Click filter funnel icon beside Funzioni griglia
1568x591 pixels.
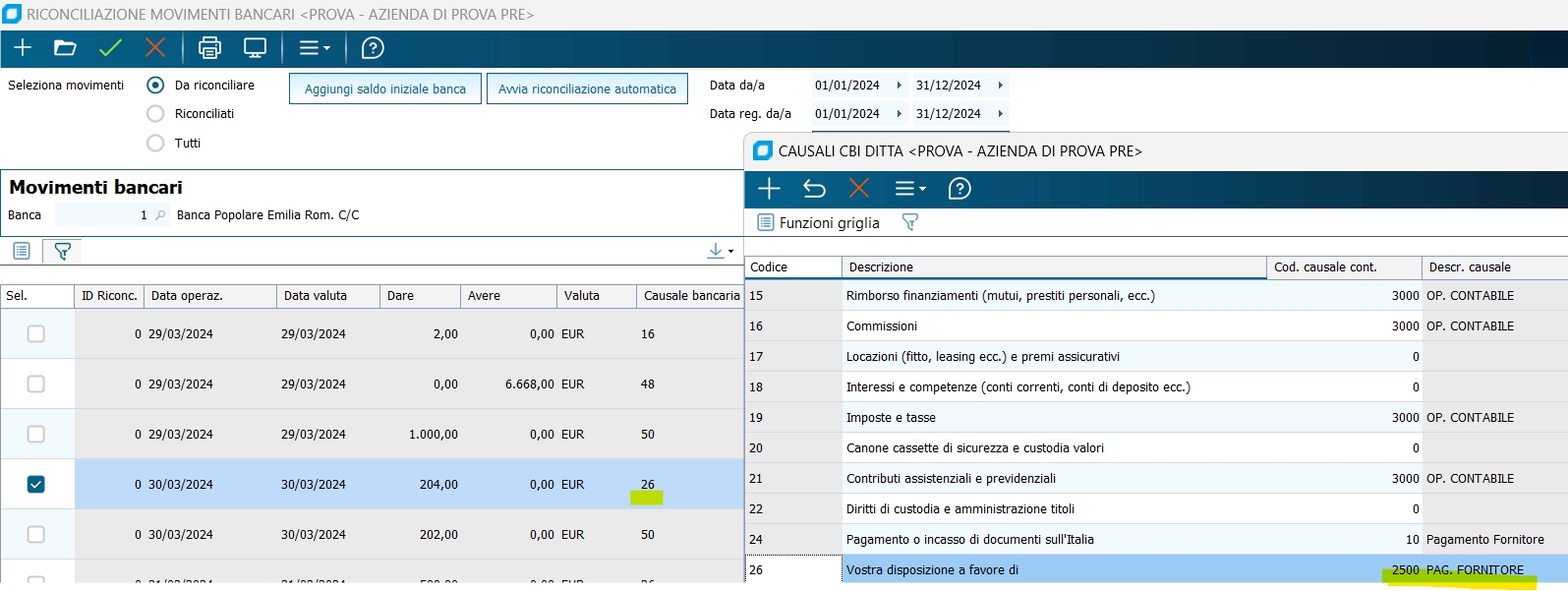point(909,223)
